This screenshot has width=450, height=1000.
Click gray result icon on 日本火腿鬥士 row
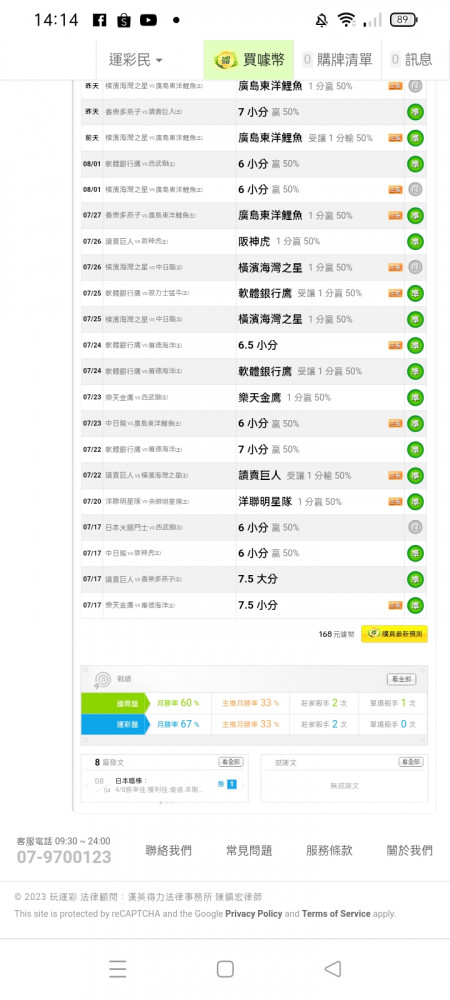coord(416,527)
